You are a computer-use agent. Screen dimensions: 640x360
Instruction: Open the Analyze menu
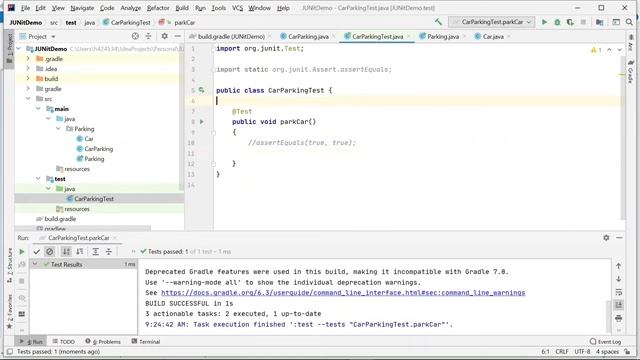(131, 8)
